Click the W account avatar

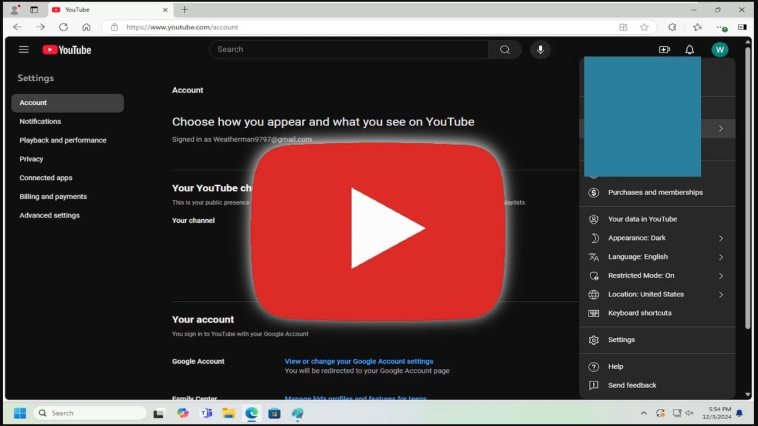pos(719,49)
